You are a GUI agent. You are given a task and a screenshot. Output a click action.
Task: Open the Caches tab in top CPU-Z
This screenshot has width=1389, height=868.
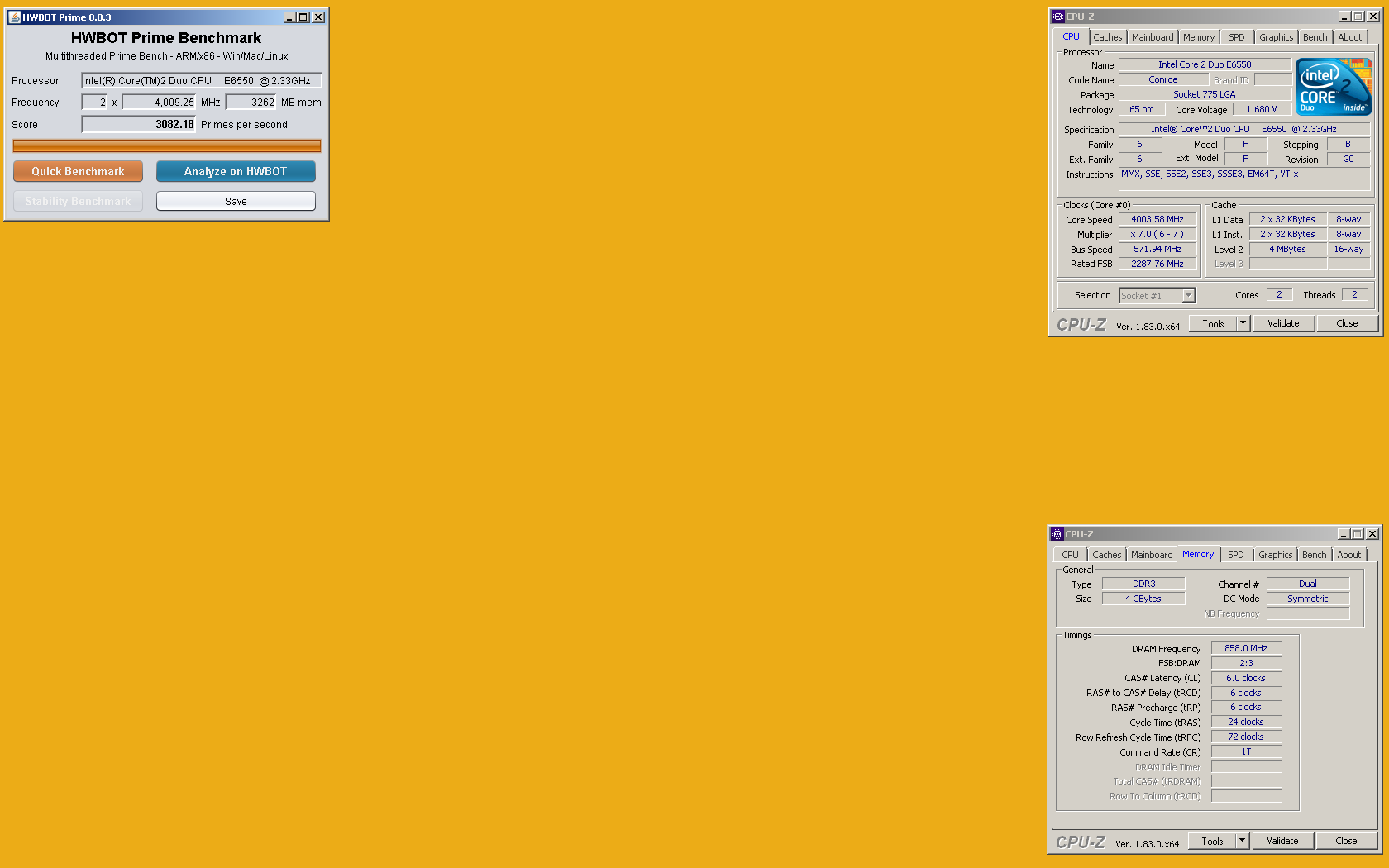[x=1108, y=37]
